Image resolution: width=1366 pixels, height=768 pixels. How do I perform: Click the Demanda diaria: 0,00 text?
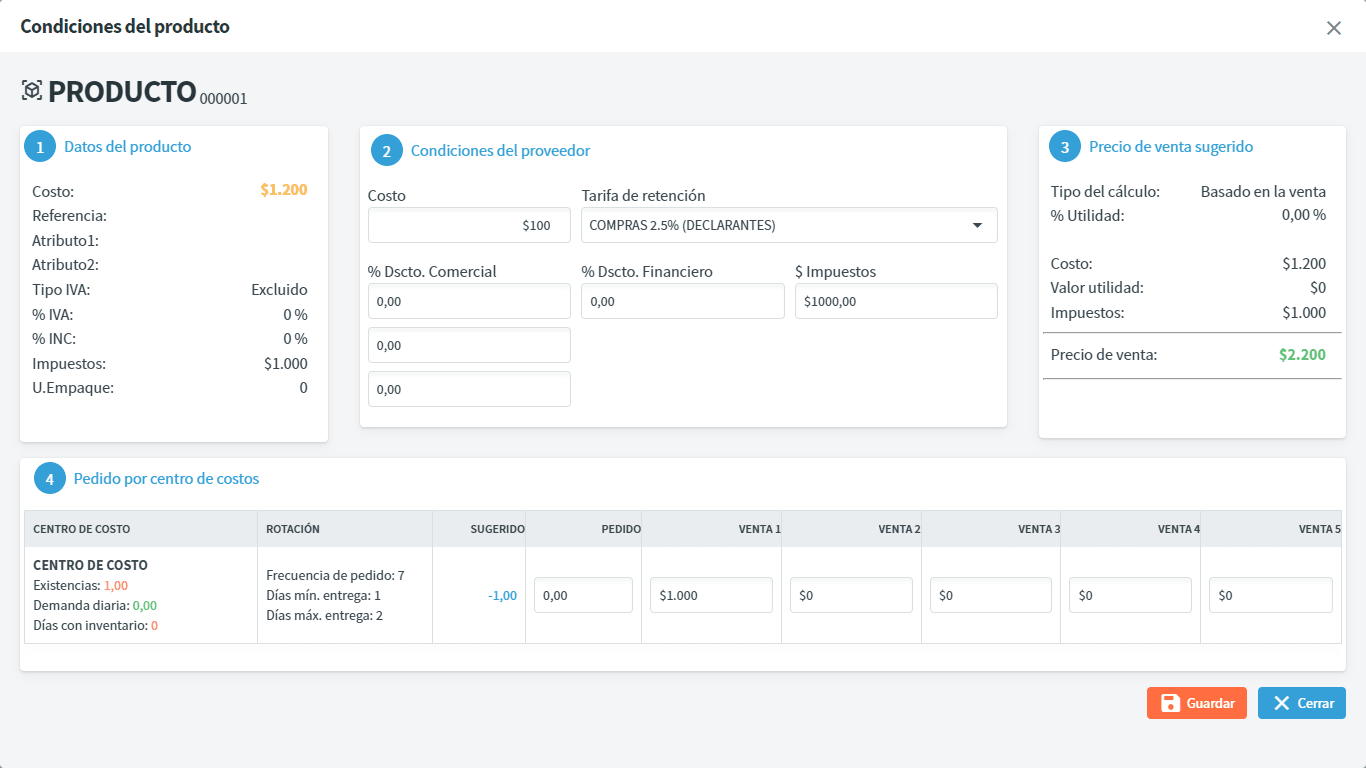tap(95, 605)
